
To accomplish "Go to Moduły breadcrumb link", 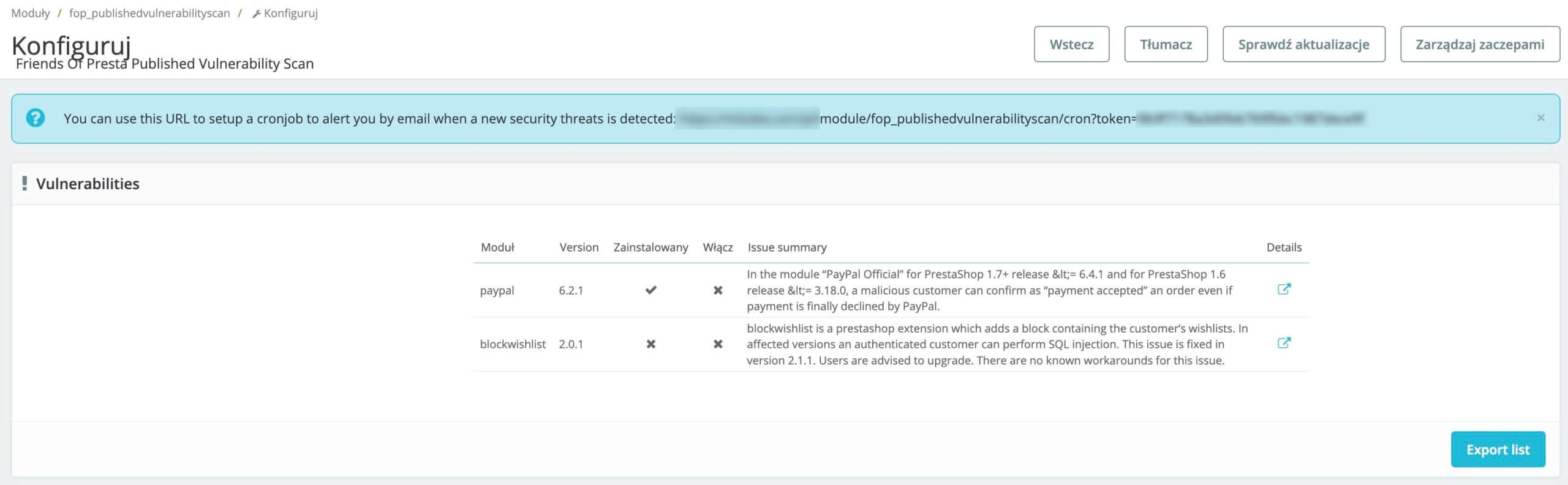I will pos(31,13).
